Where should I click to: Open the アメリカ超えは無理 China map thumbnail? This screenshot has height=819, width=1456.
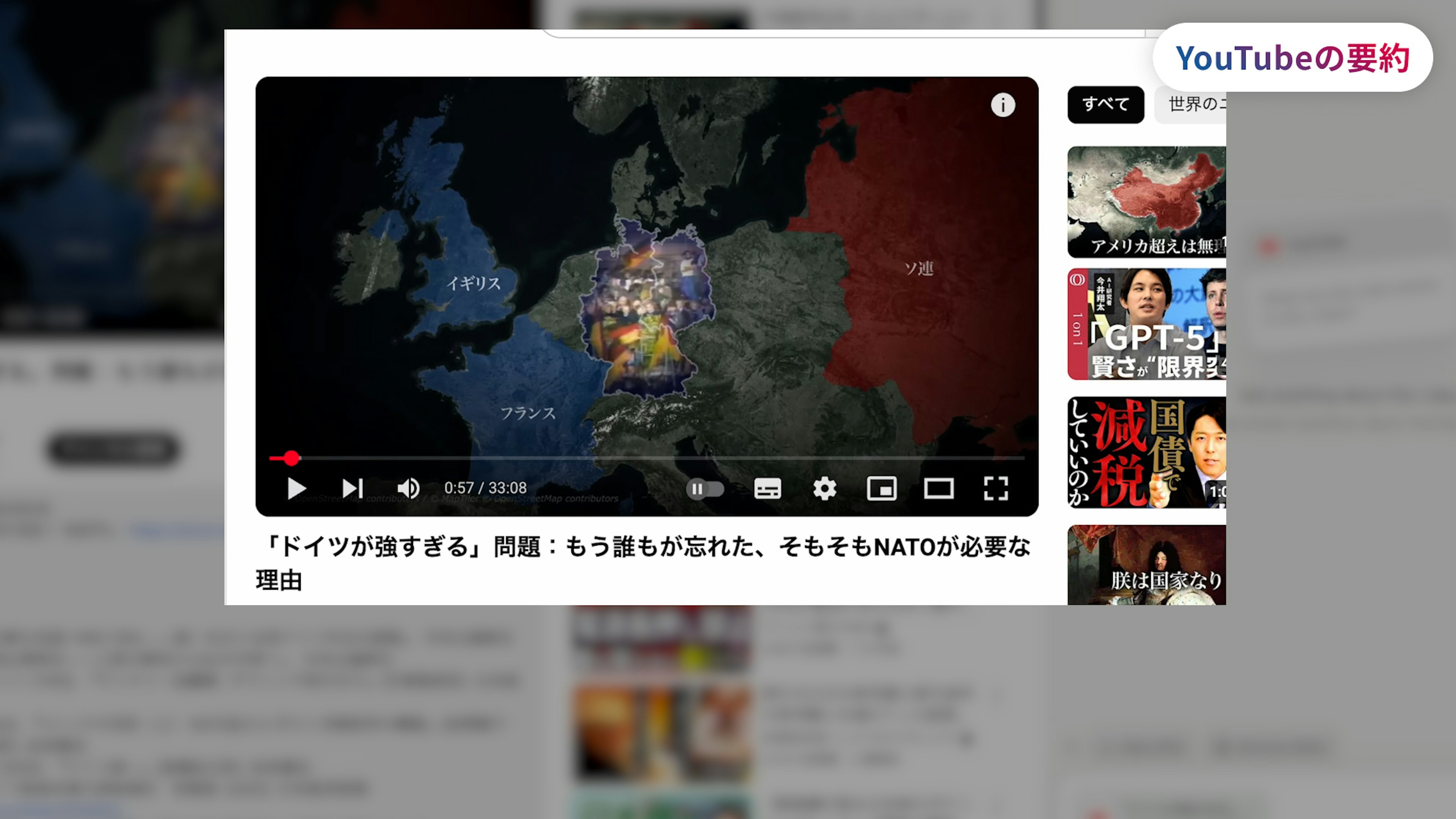[1146, 202]
